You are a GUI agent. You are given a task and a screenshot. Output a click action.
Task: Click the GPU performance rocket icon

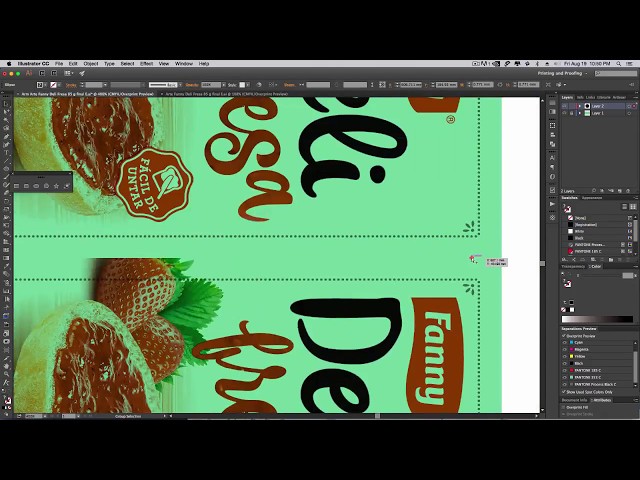[x=82, y=73]
